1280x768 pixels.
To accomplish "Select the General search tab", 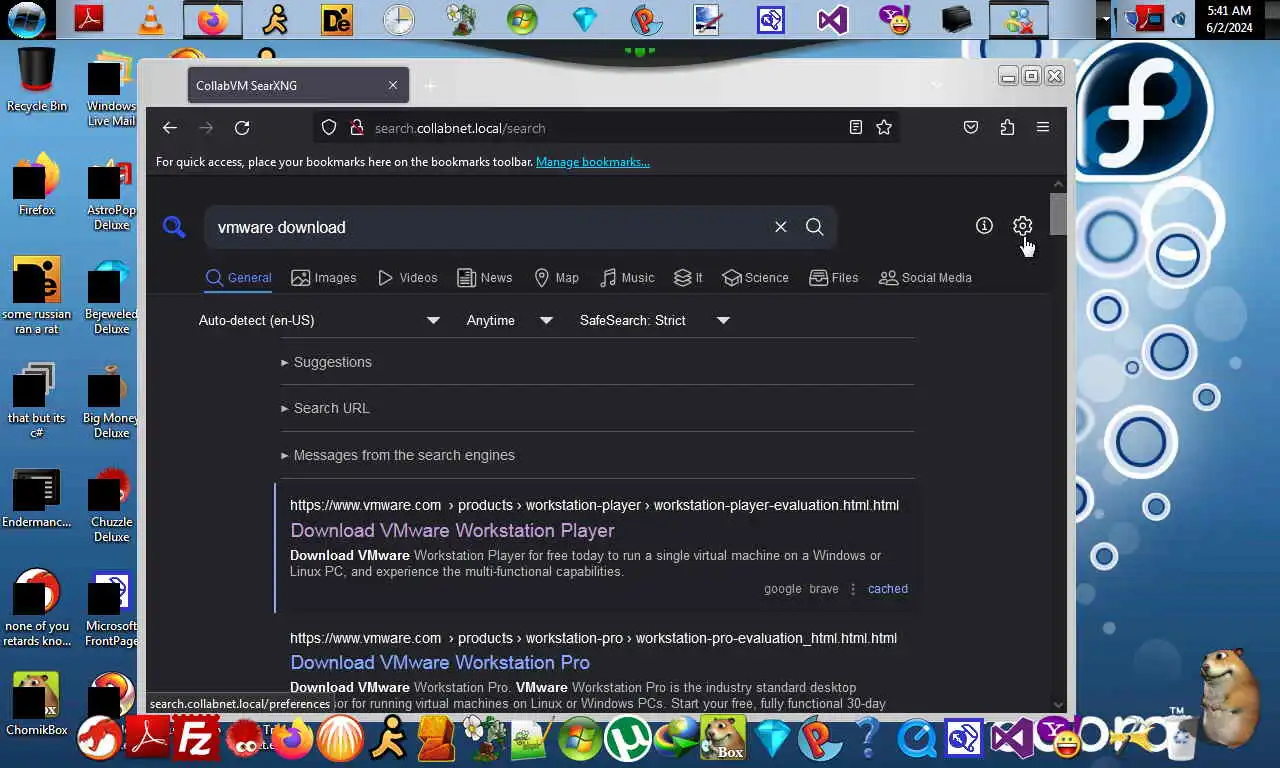I will (x=239, y=278).
